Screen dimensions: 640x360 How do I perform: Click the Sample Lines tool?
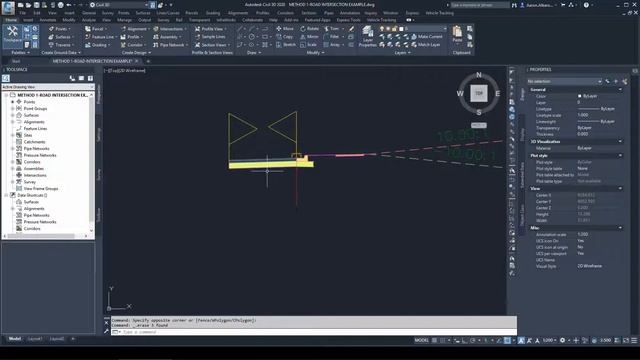pos(210,37)
